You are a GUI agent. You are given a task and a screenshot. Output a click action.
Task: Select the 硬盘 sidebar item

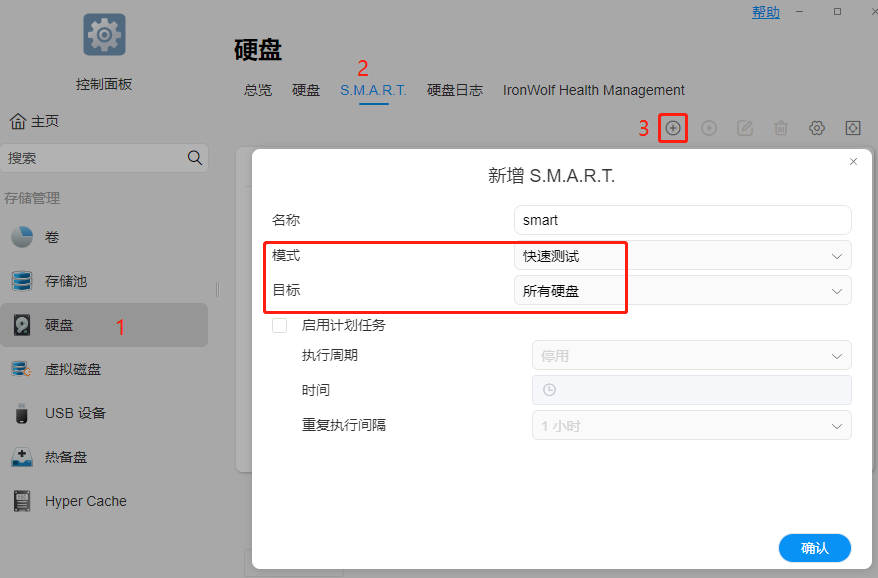(x=104, y=325)
